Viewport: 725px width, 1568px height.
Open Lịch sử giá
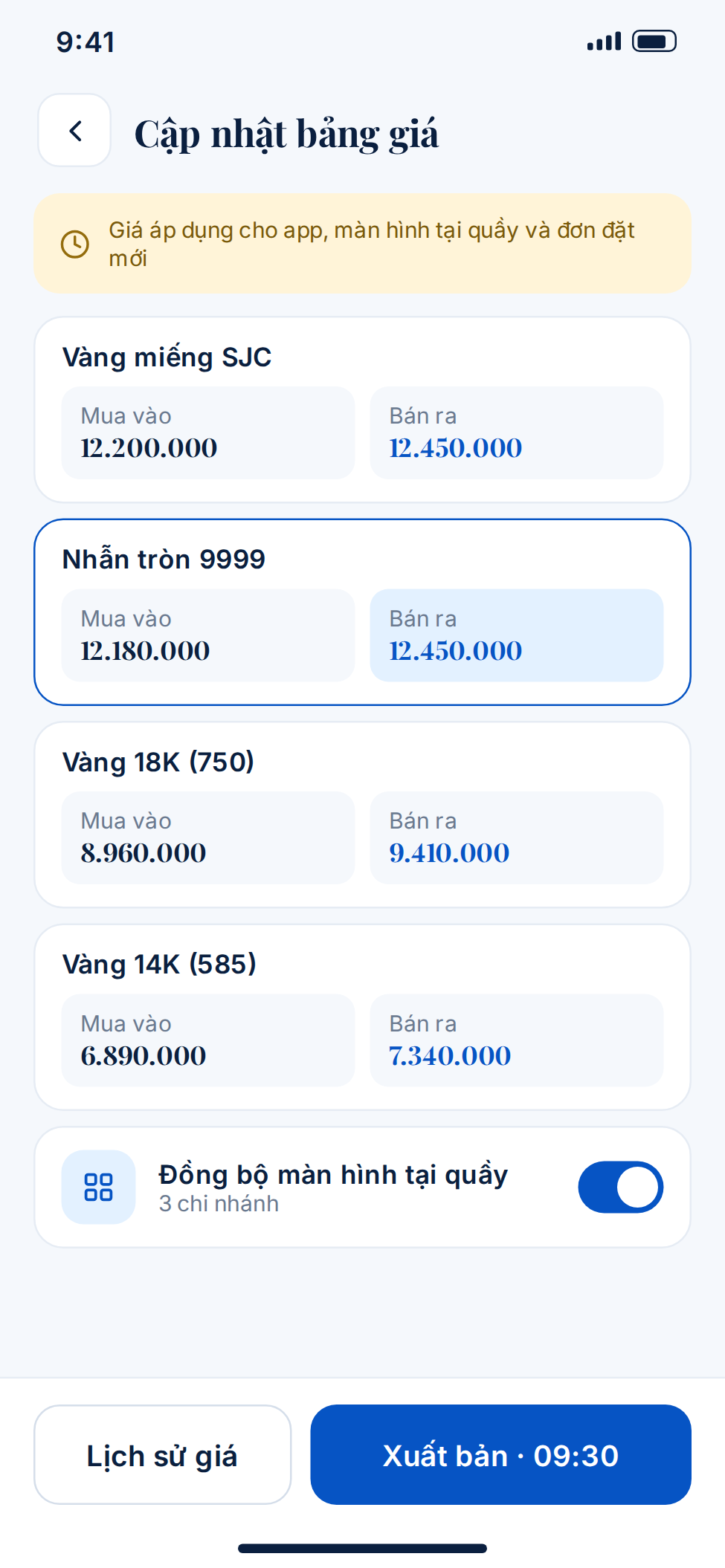coord(162,1454)
